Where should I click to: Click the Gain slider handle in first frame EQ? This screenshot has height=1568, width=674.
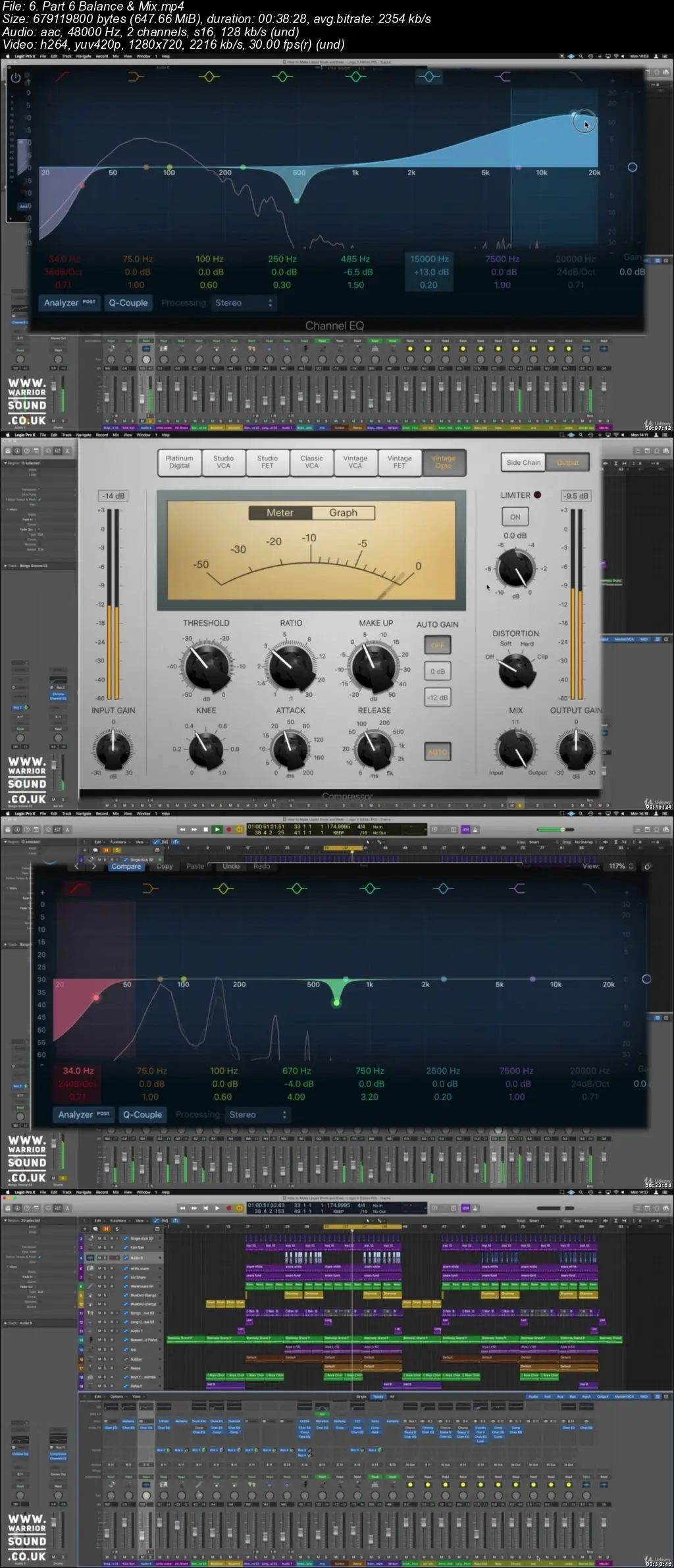pos(632,167)
